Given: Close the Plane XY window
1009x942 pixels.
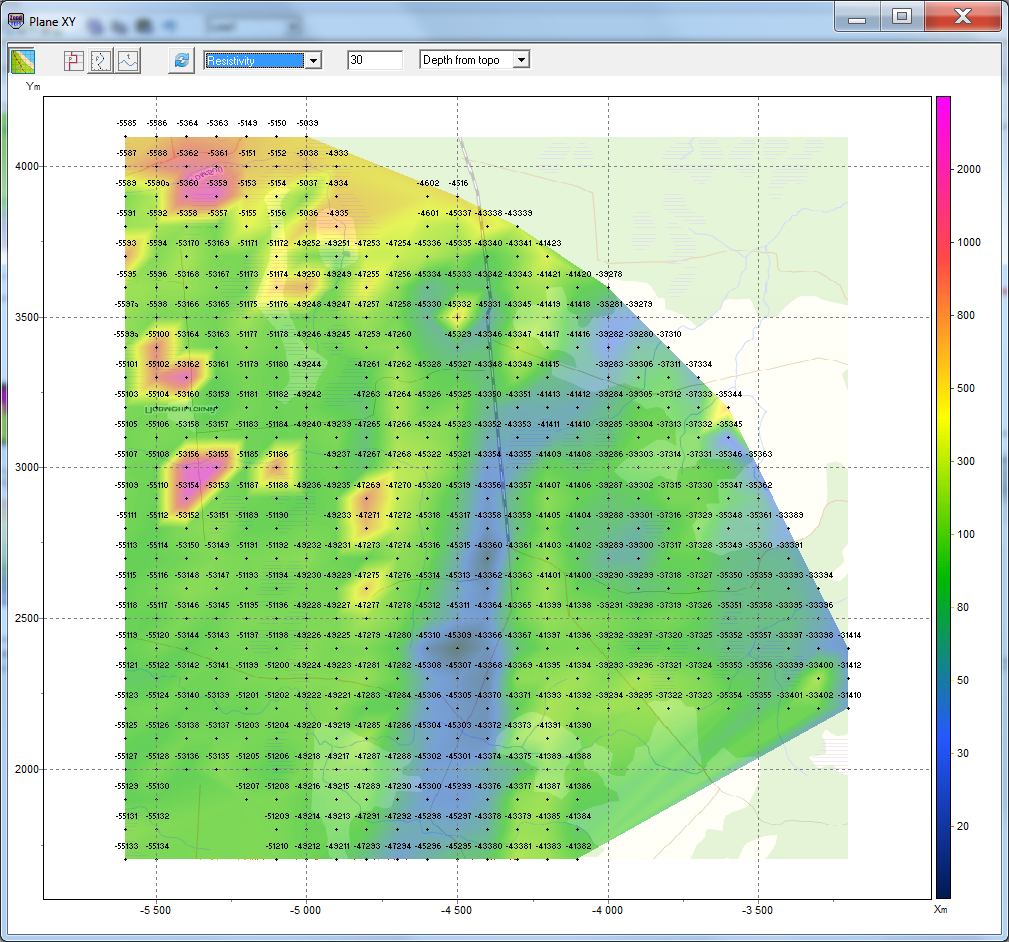Looking at the screenshot, I should tap(961, 17).
